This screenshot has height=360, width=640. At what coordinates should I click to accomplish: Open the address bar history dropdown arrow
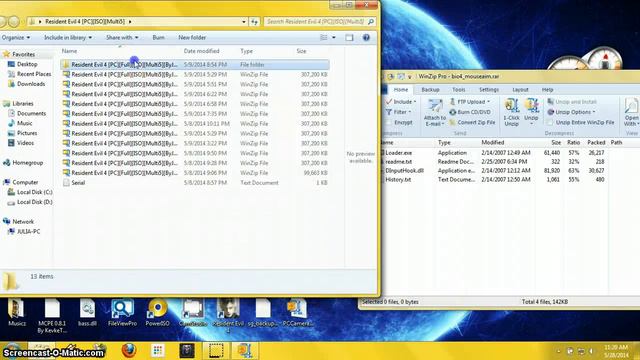pos(244,22)
